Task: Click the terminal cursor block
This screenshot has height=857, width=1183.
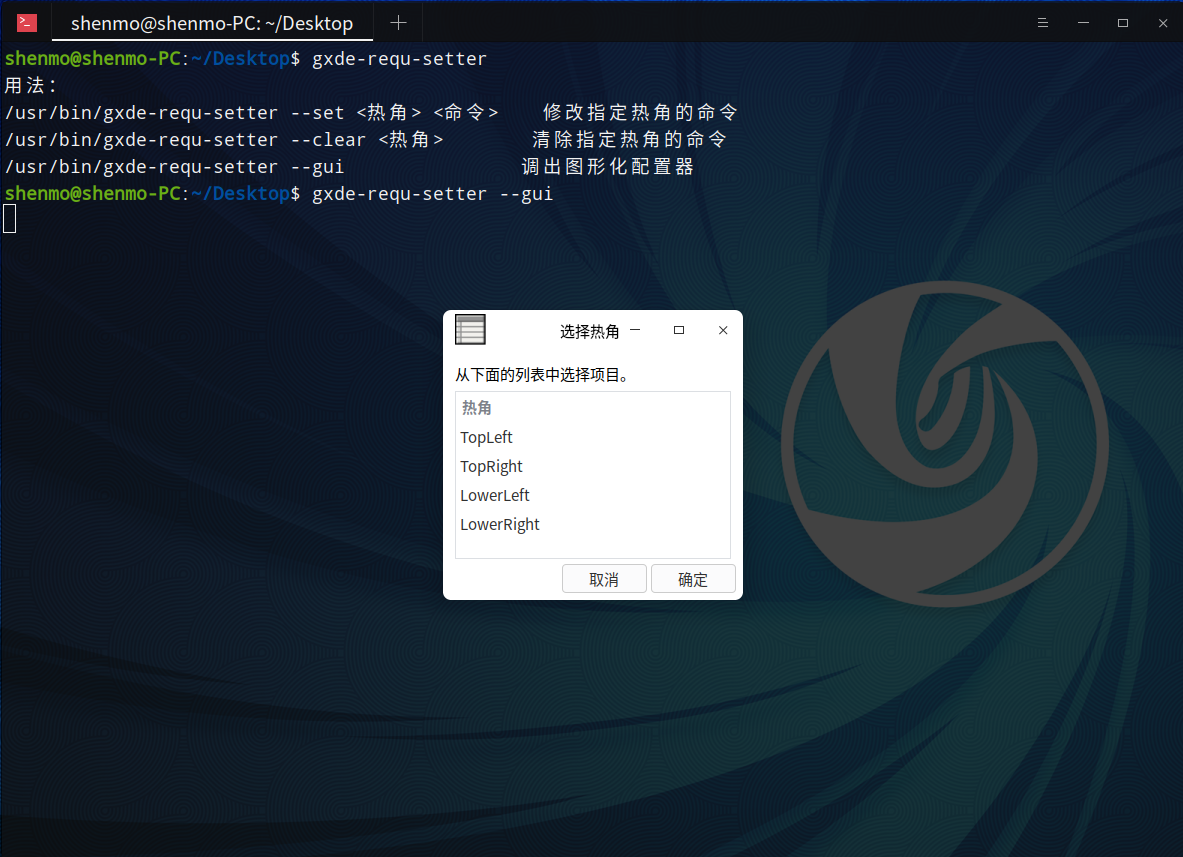Action: [10, 220]
